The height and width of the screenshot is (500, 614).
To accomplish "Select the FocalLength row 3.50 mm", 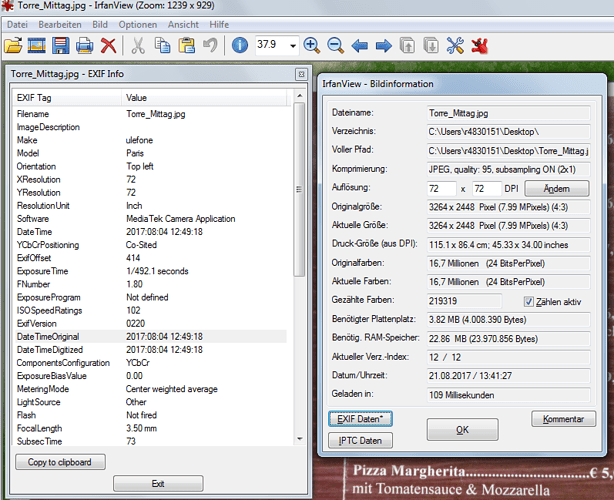I will (151, 428).
